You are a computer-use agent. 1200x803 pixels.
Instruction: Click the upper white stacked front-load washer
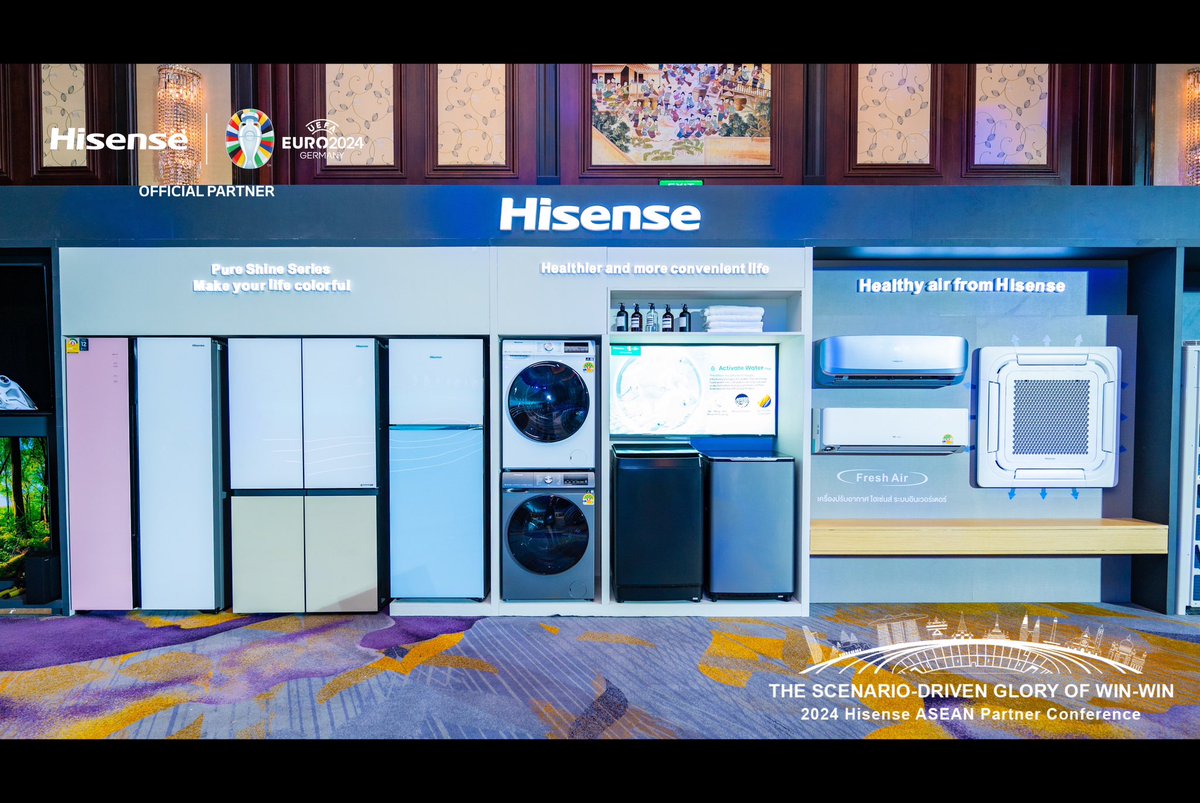tap(548, 404)
